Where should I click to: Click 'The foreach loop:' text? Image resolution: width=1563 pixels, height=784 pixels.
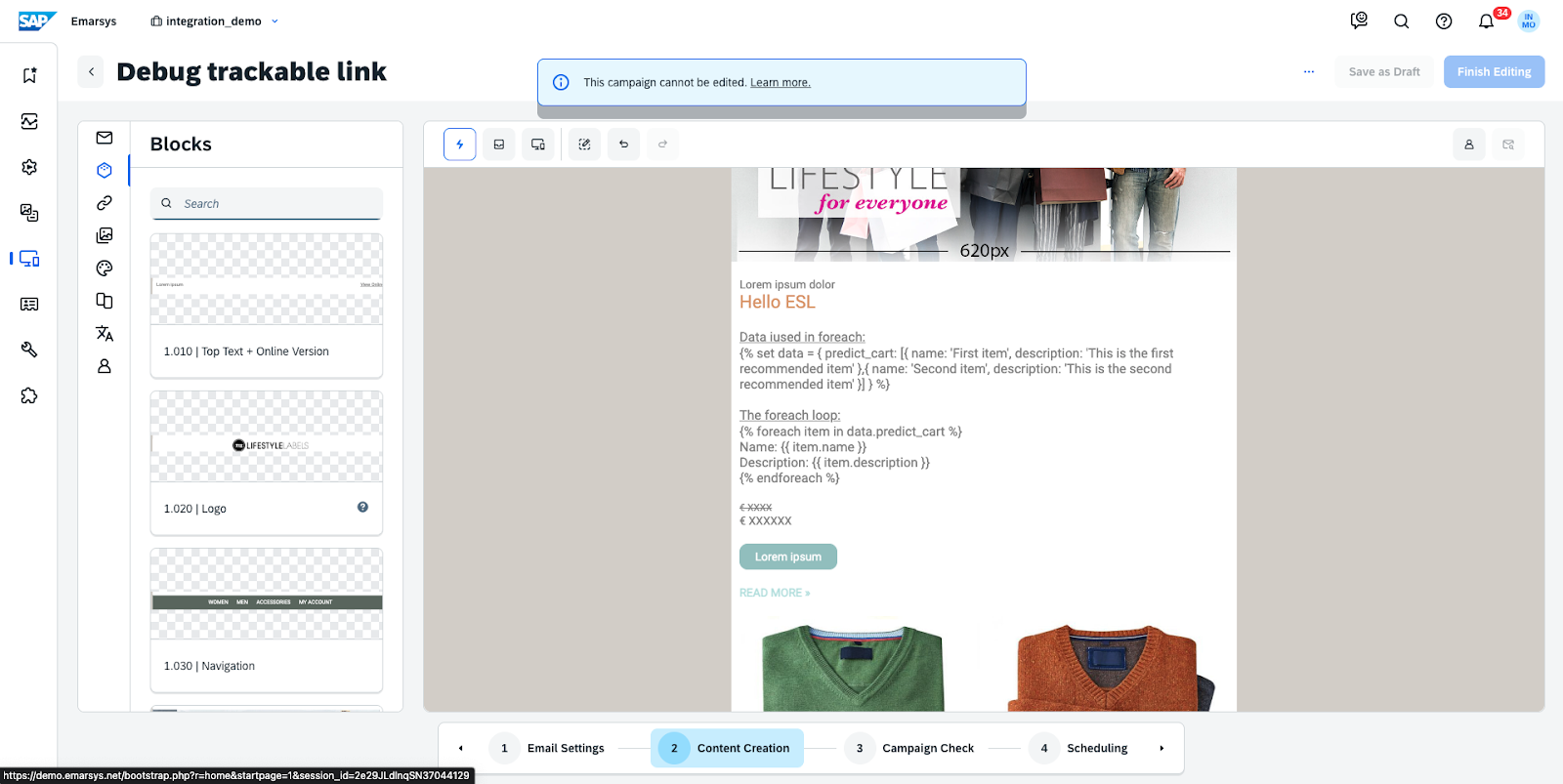[x=789, y=415]
